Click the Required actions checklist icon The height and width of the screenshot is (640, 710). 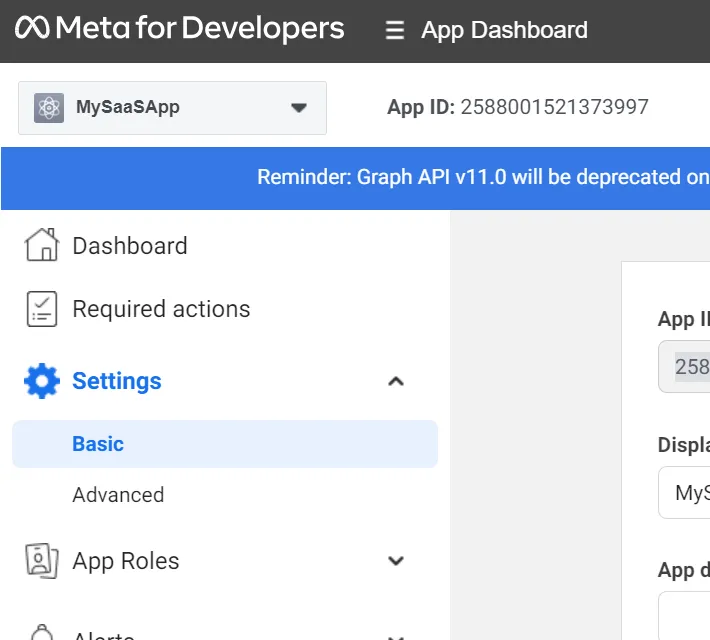(42, 309)
